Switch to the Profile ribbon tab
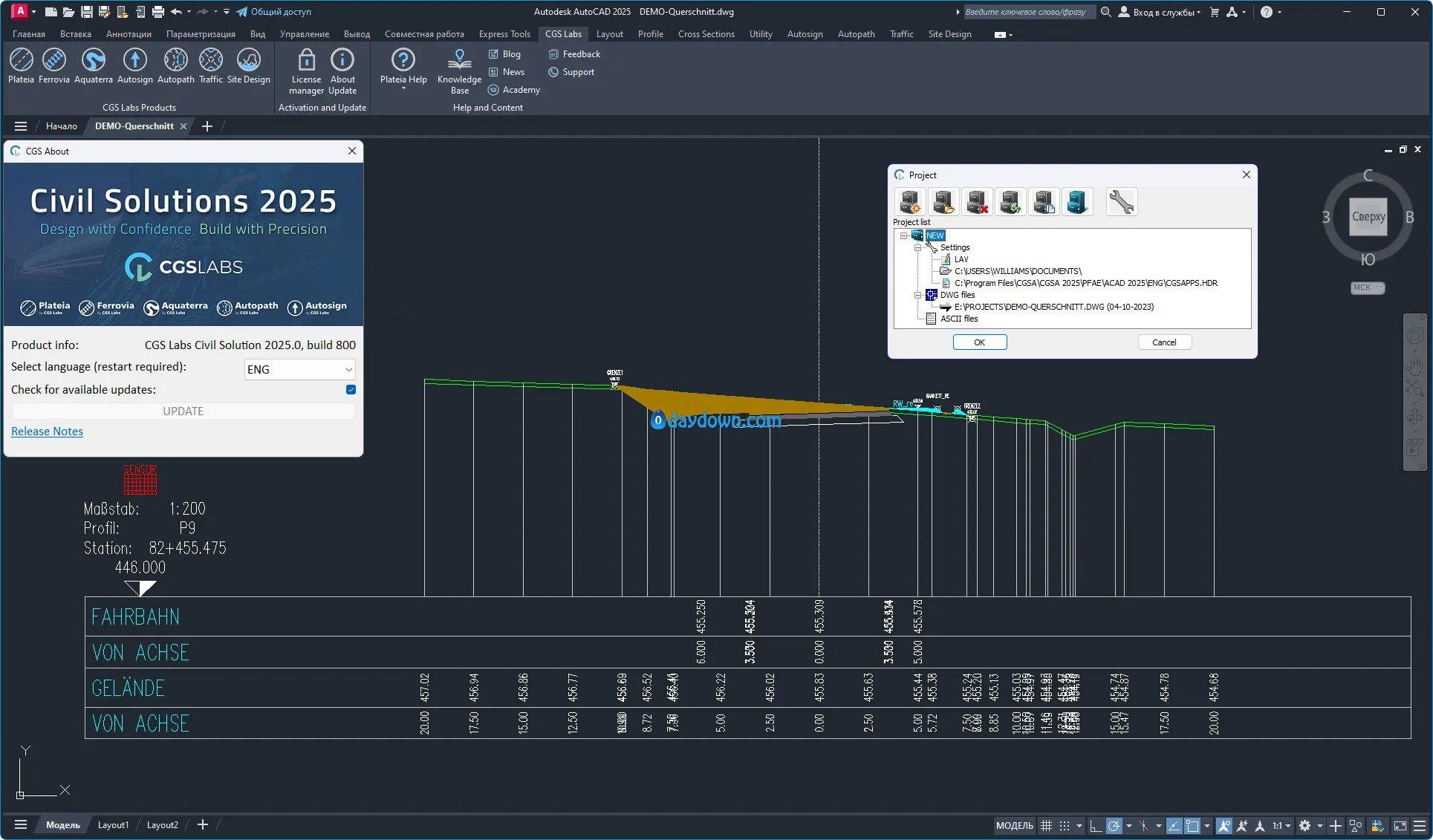The width and height of the screenshot is (1433, 840). click(650, 34)
